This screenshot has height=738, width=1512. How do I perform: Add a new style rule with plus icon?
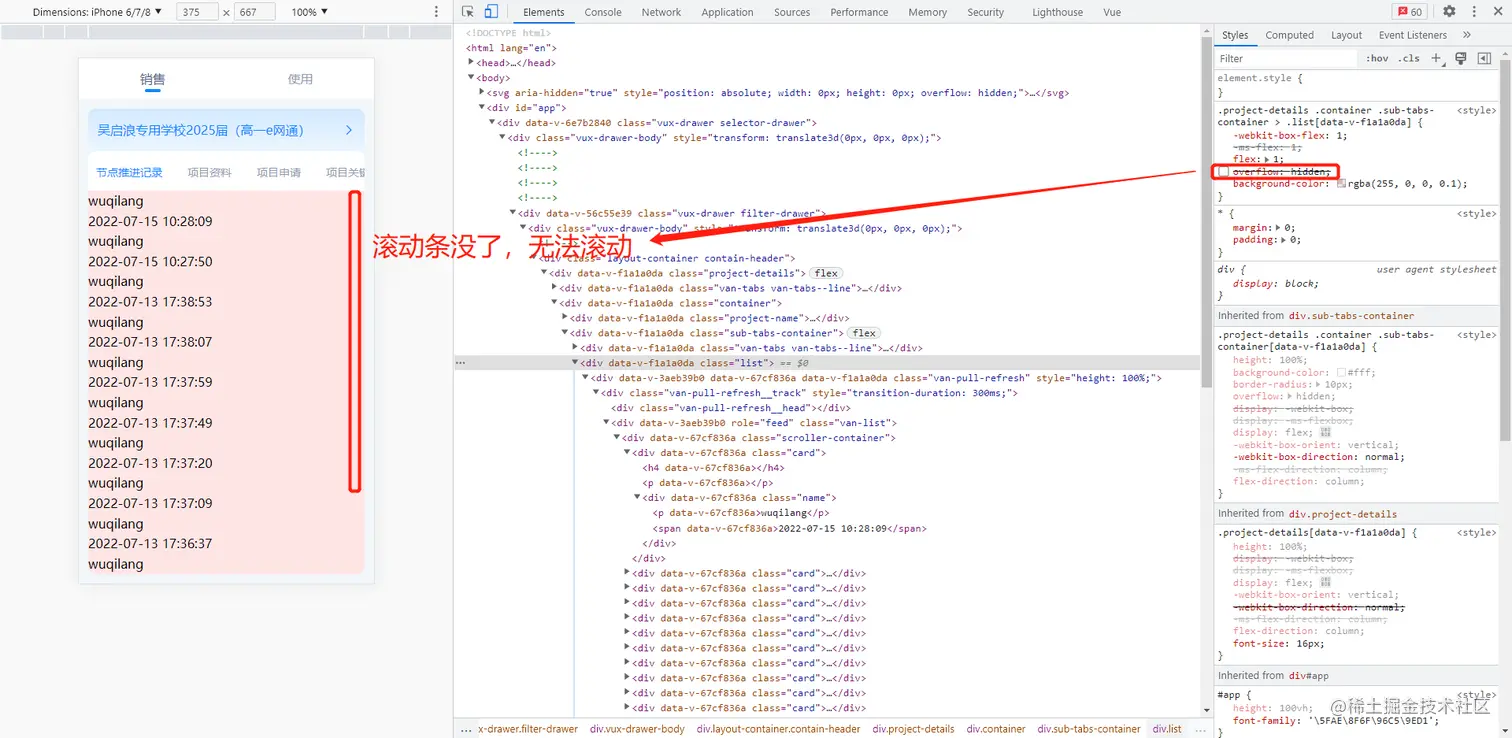(1437, 58)
